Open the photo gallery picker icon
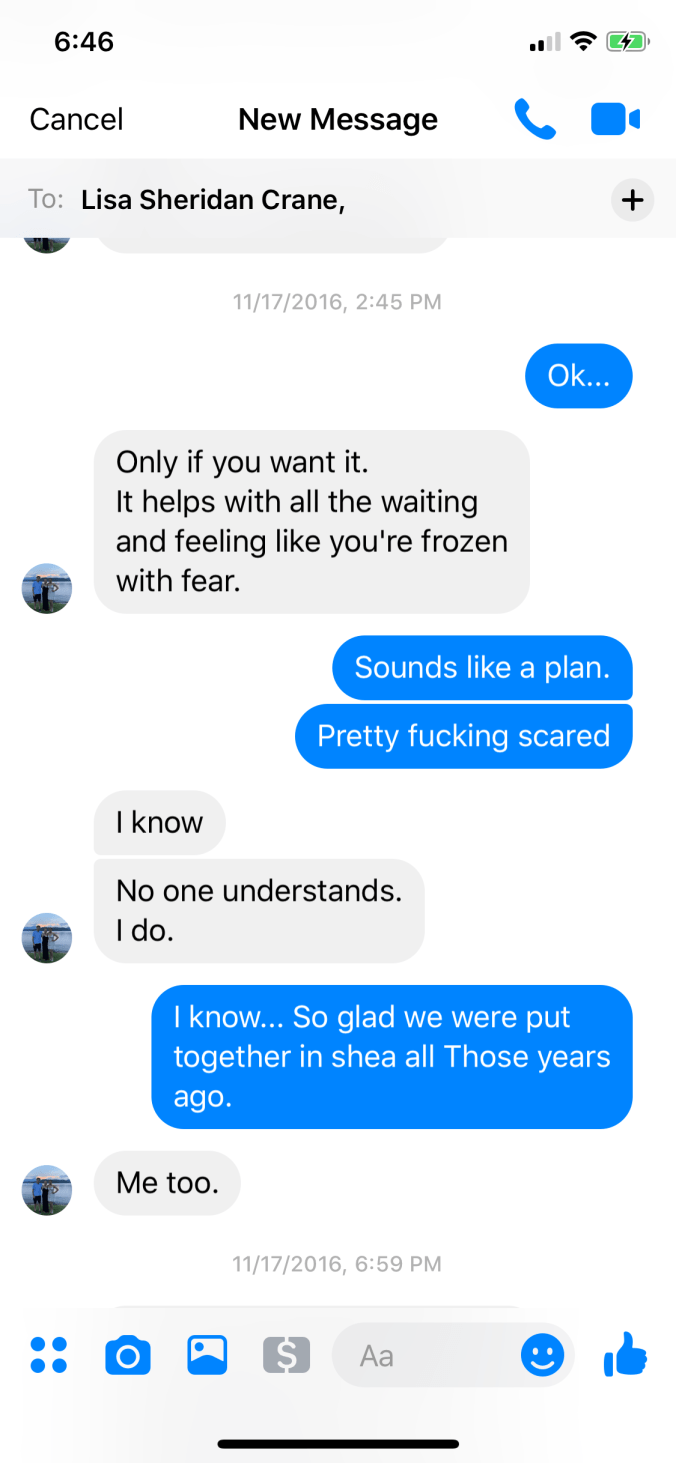Screen dimensions: 676x1463 pos(207,1355)
